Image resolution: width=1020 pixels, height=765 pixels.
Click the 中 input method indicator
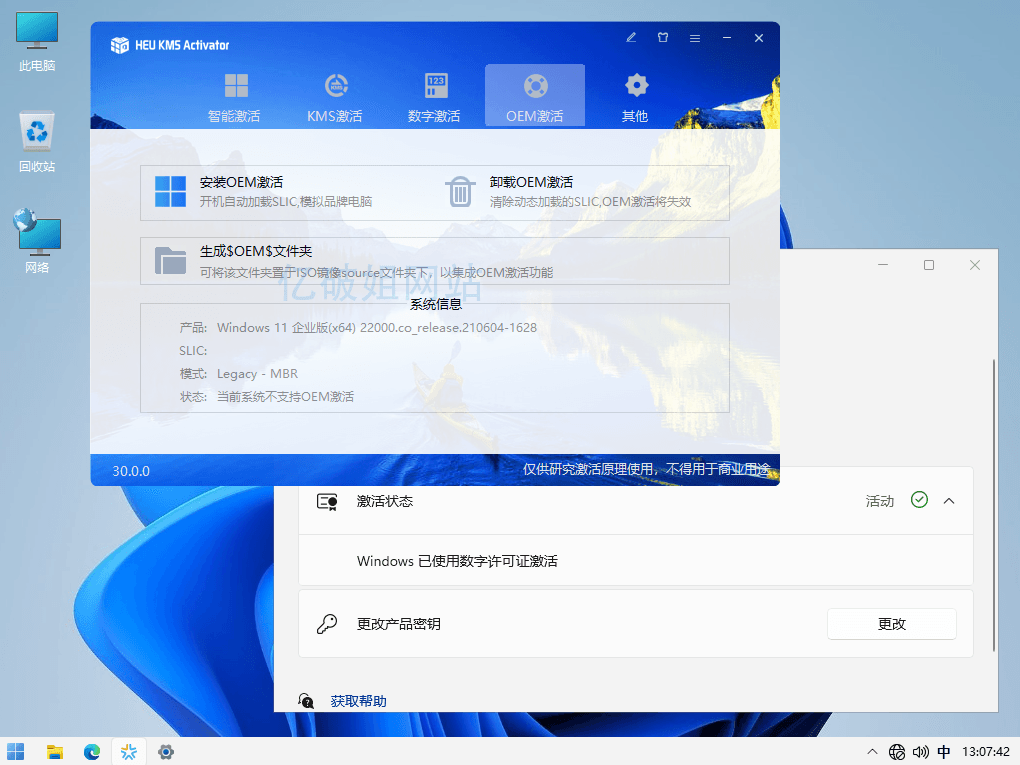point(944,752)
